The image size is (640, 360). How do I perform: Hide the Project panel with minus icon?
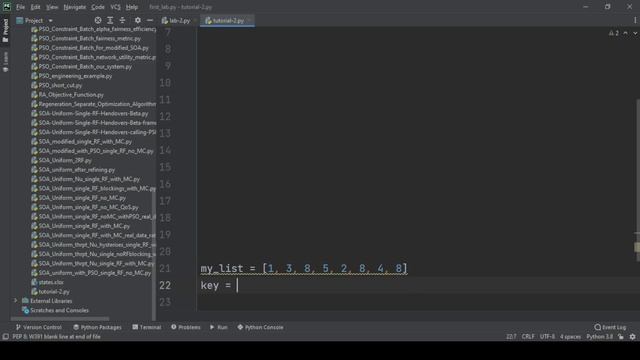150,20
